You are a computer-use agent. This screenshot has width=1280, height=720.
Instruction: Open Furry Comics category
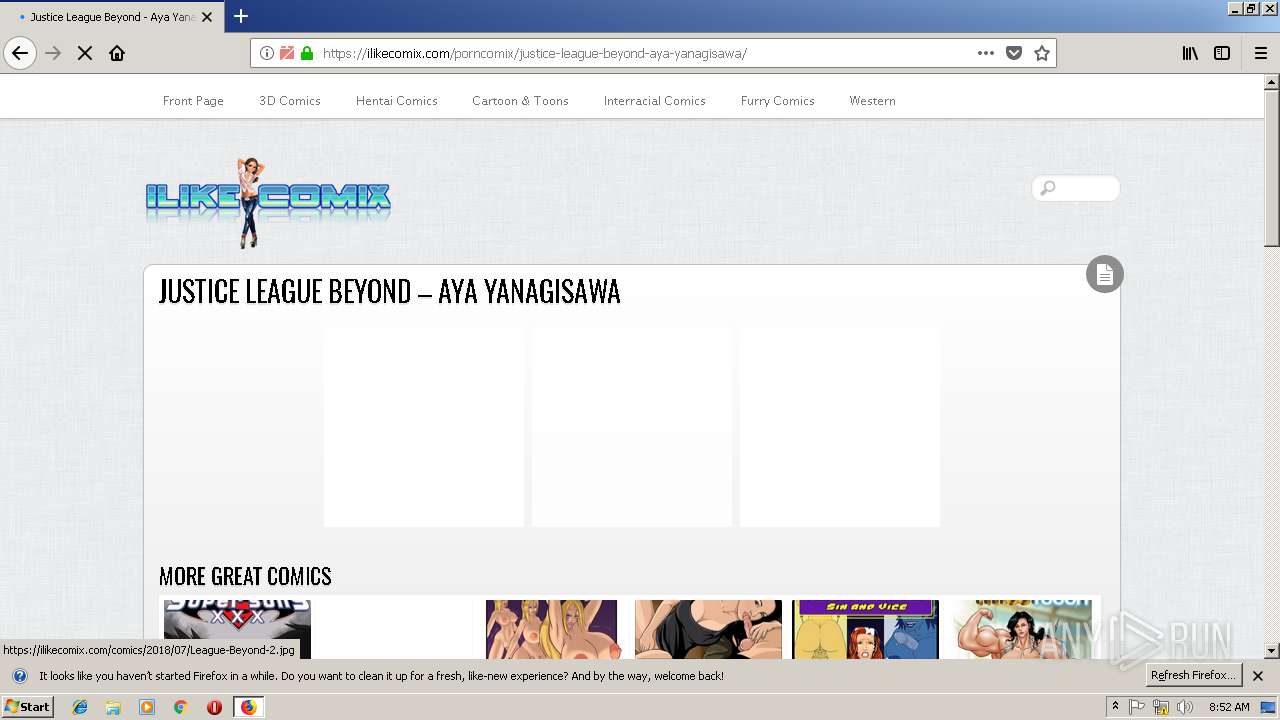(x=778, y=101)
